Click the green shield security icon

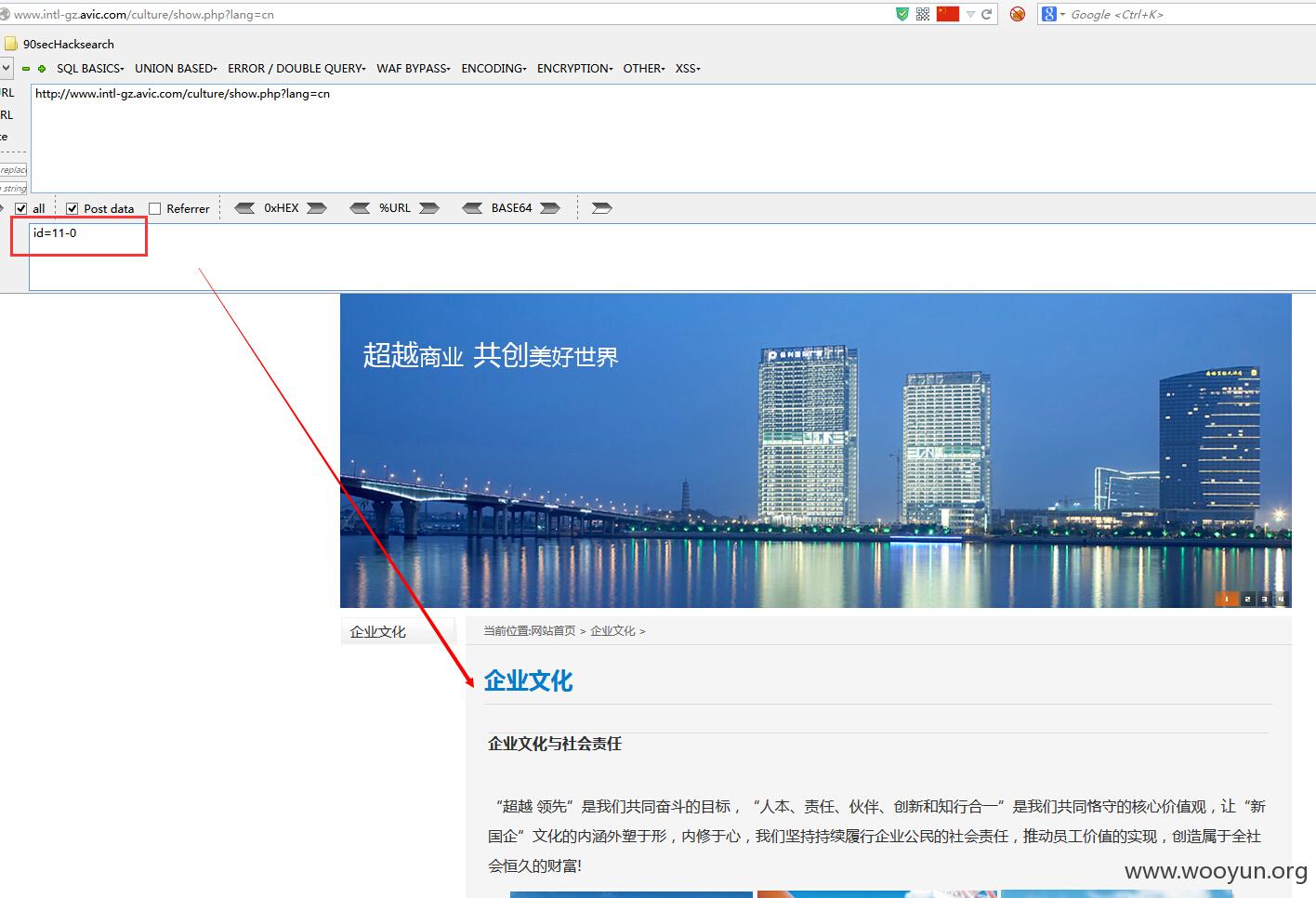(901, 14)
